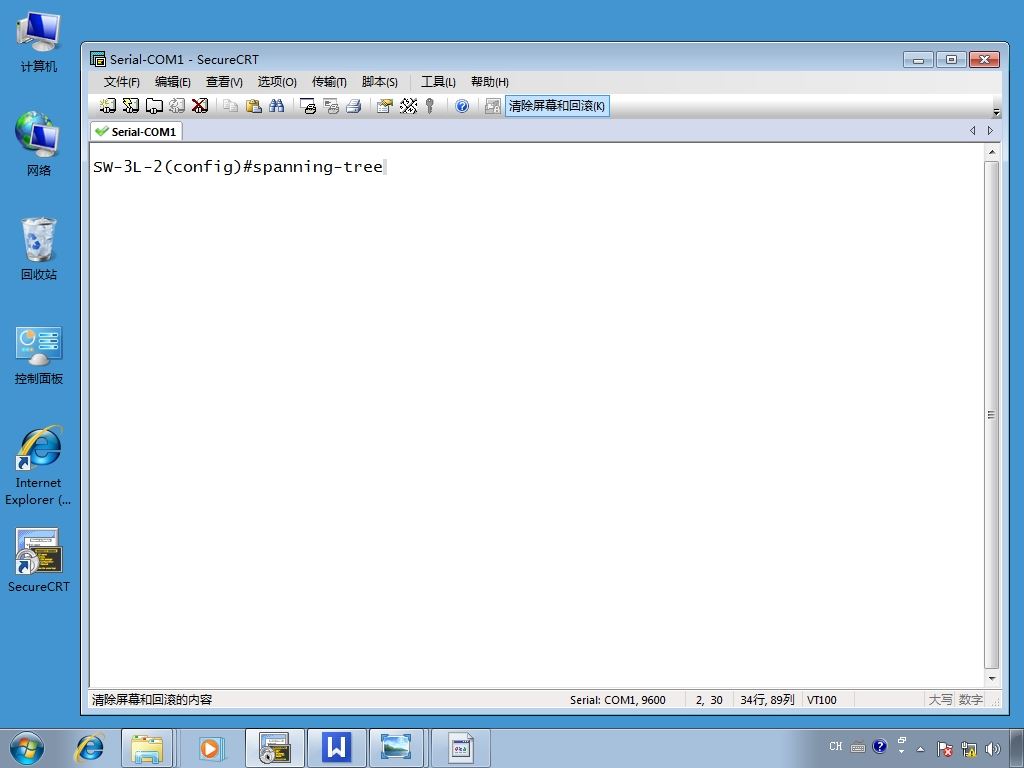The image size is (1024, 768).
Task: Open the Keymap Editor toolbar icon
Action: coord(408,106)
